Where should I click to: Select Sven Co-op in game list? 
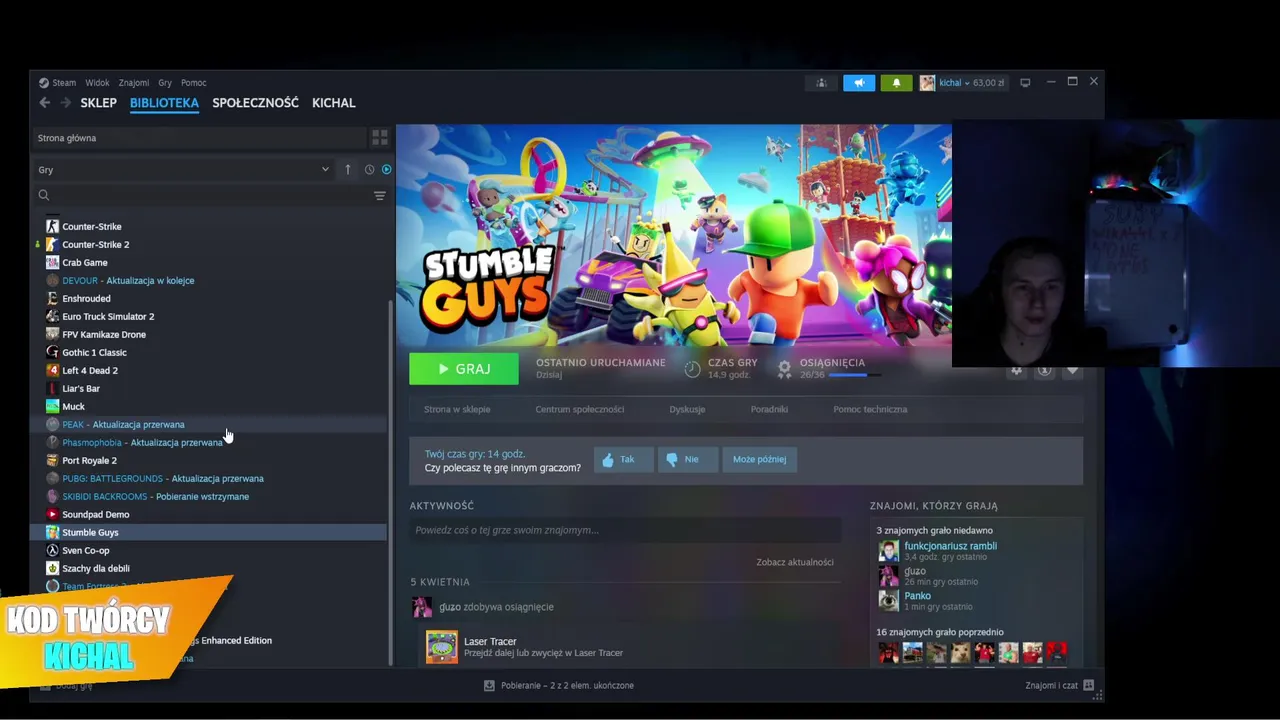86,550
